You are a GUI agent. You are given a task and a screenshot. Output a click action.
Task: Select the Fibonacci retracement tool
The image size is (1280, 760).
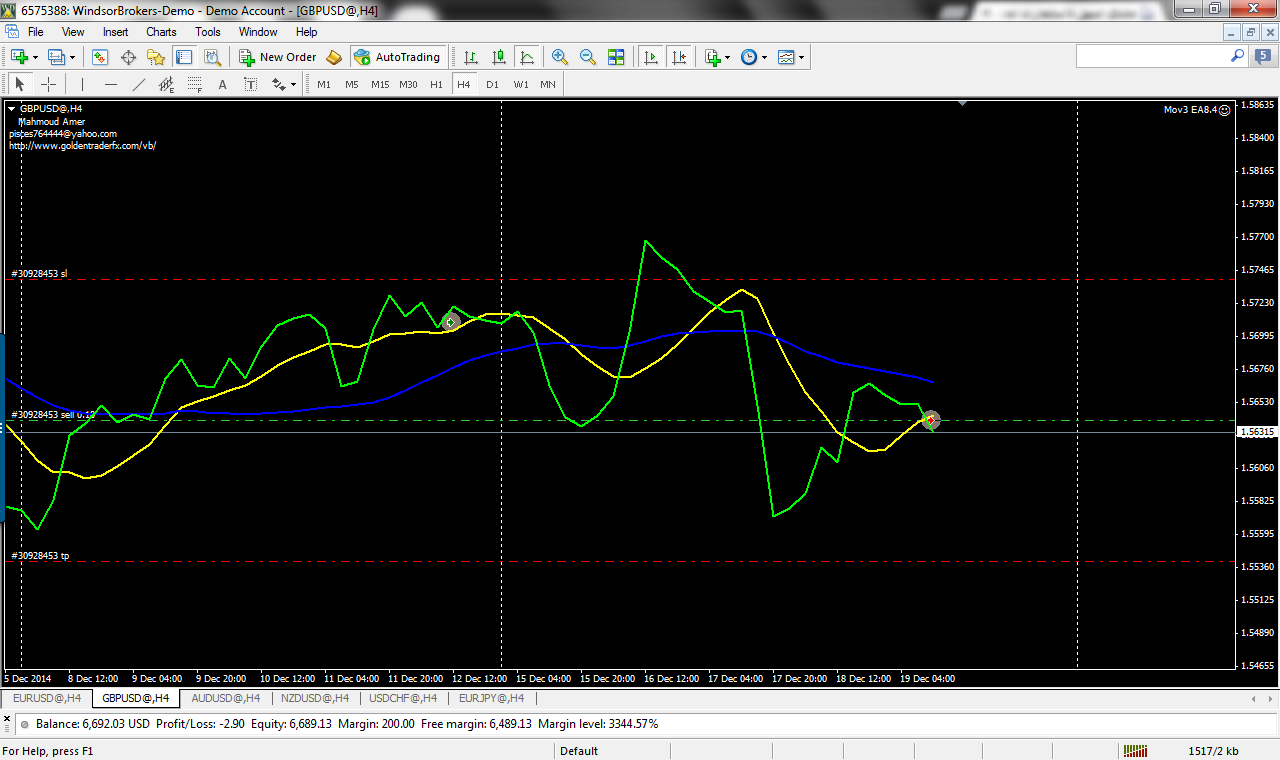(x=194, y=84)
